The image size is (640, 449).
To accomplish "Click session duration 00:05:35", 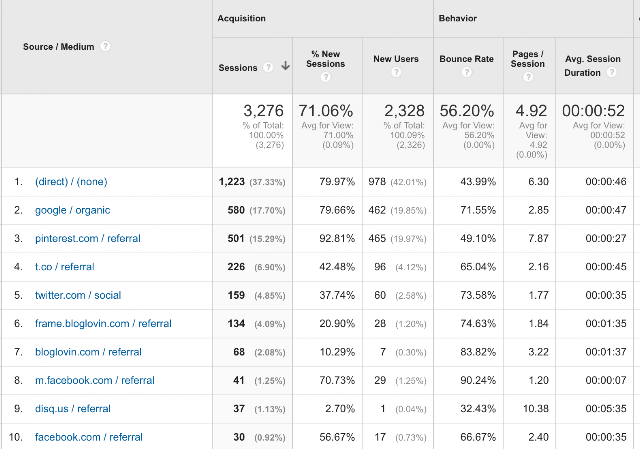I will 606,409.
